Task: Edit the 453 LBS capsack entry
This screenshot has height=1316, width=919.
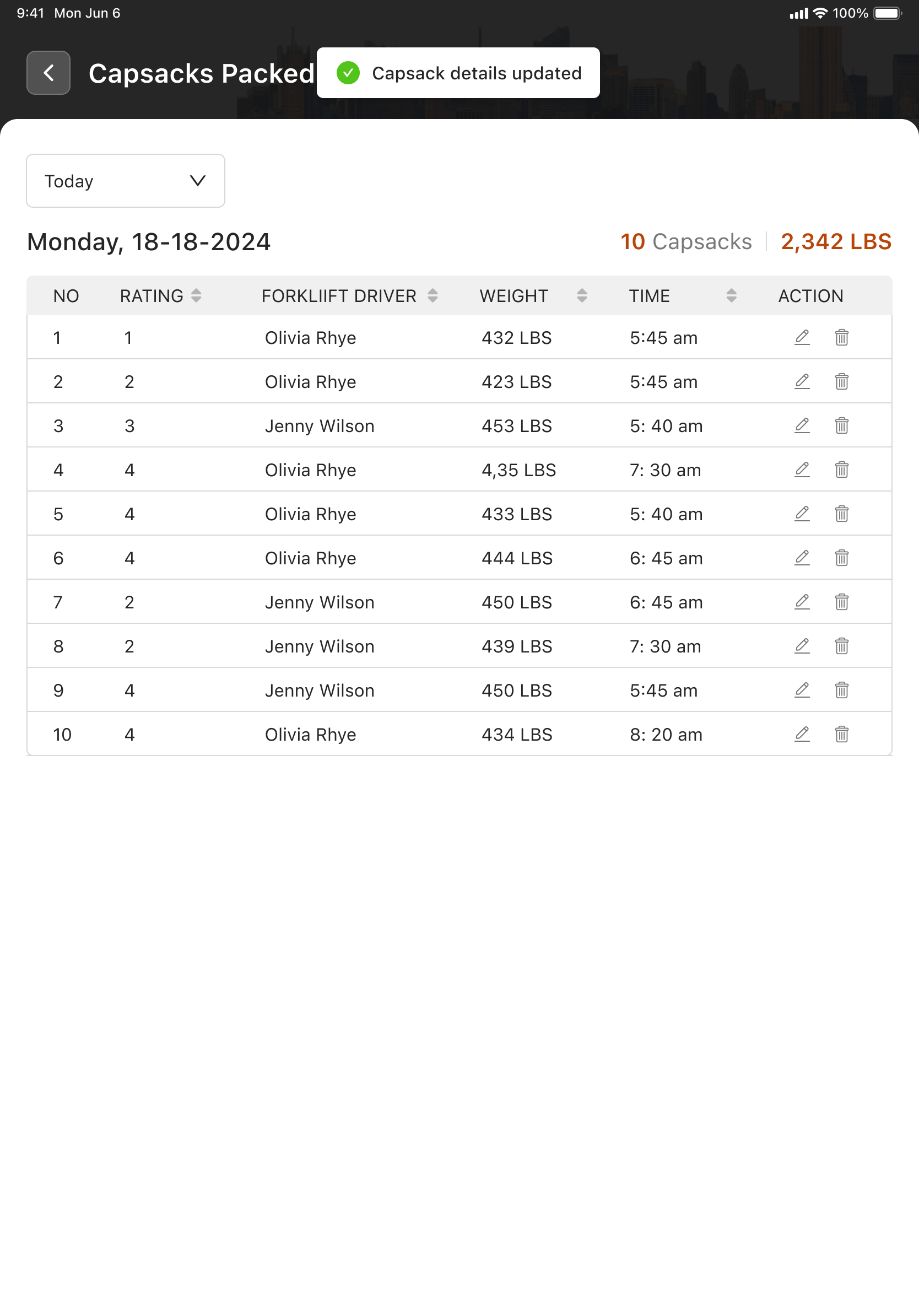Action: pos(802,426)
